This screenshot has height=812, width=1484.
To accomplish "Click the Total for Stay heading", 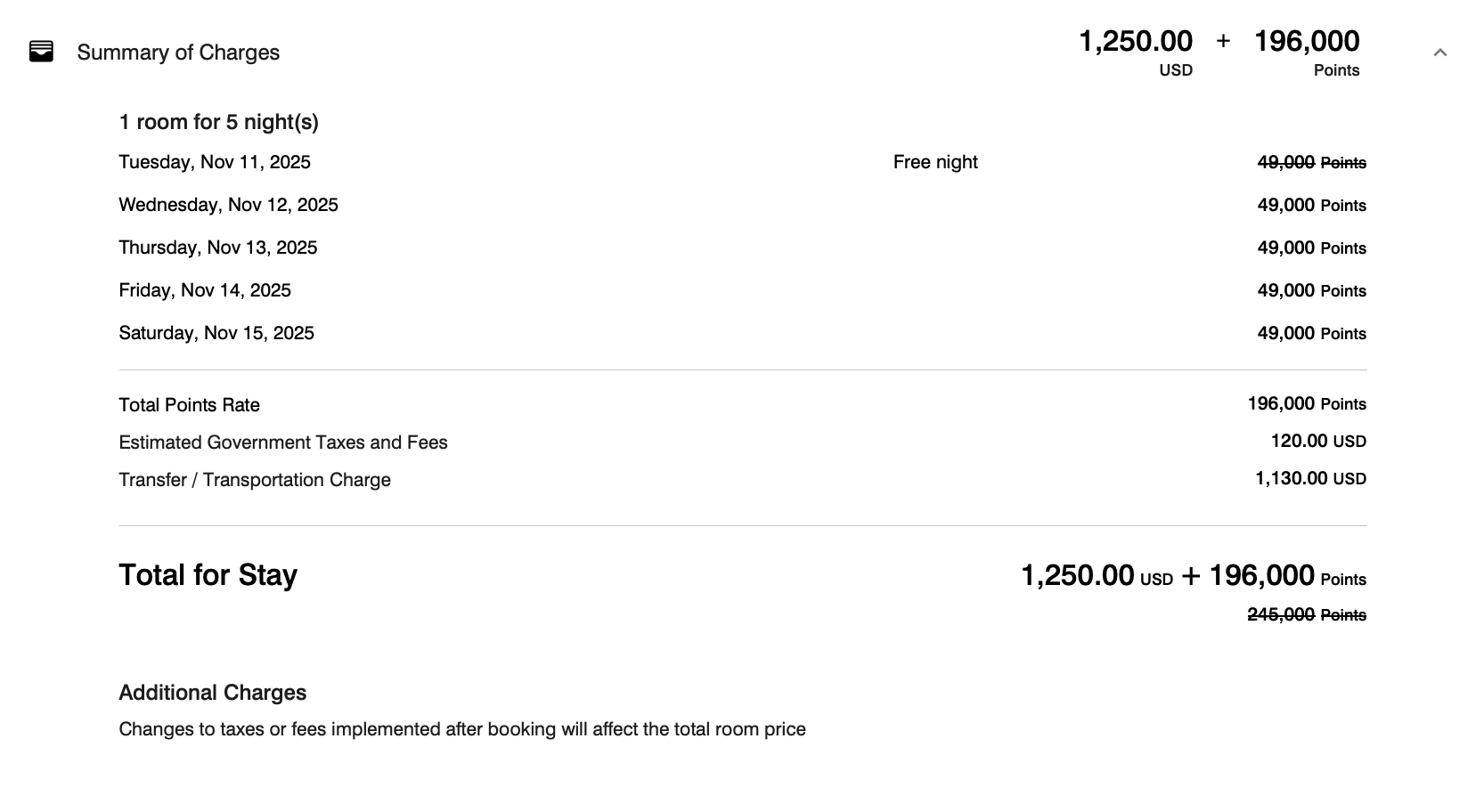I will tap(208, 575).
